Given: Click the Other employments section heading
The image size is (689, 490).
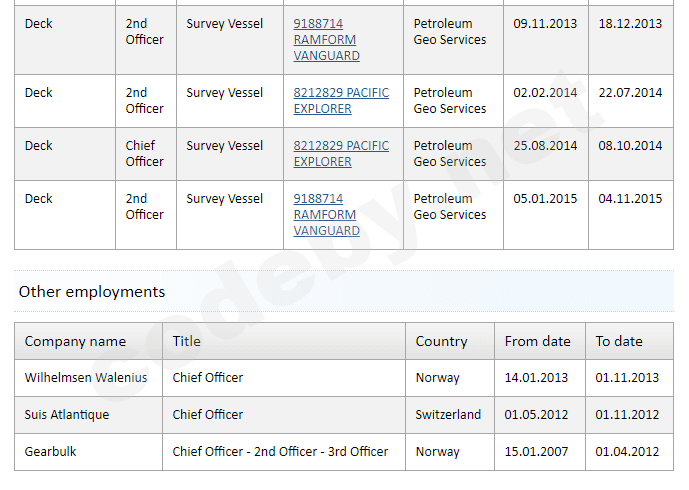Looking at the screenshot, I should pyautogui.click(x=92, y=292).
